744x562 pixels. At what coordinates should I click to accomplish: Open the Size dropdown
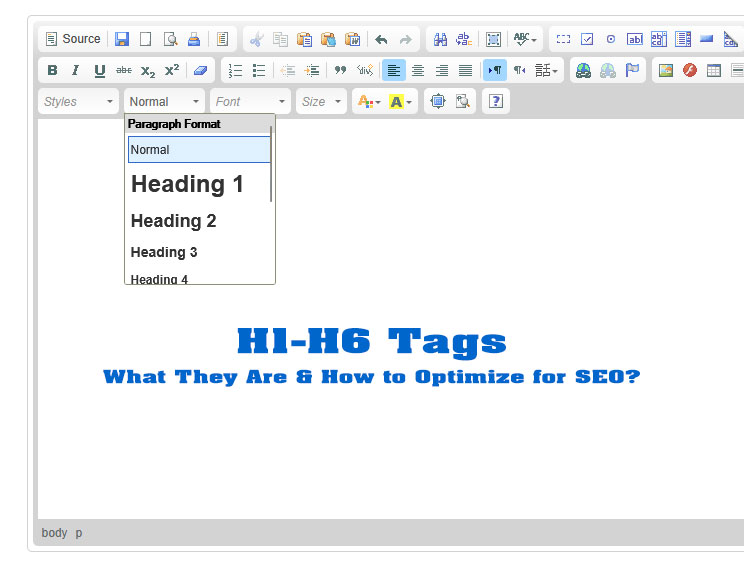coord(321,101)
